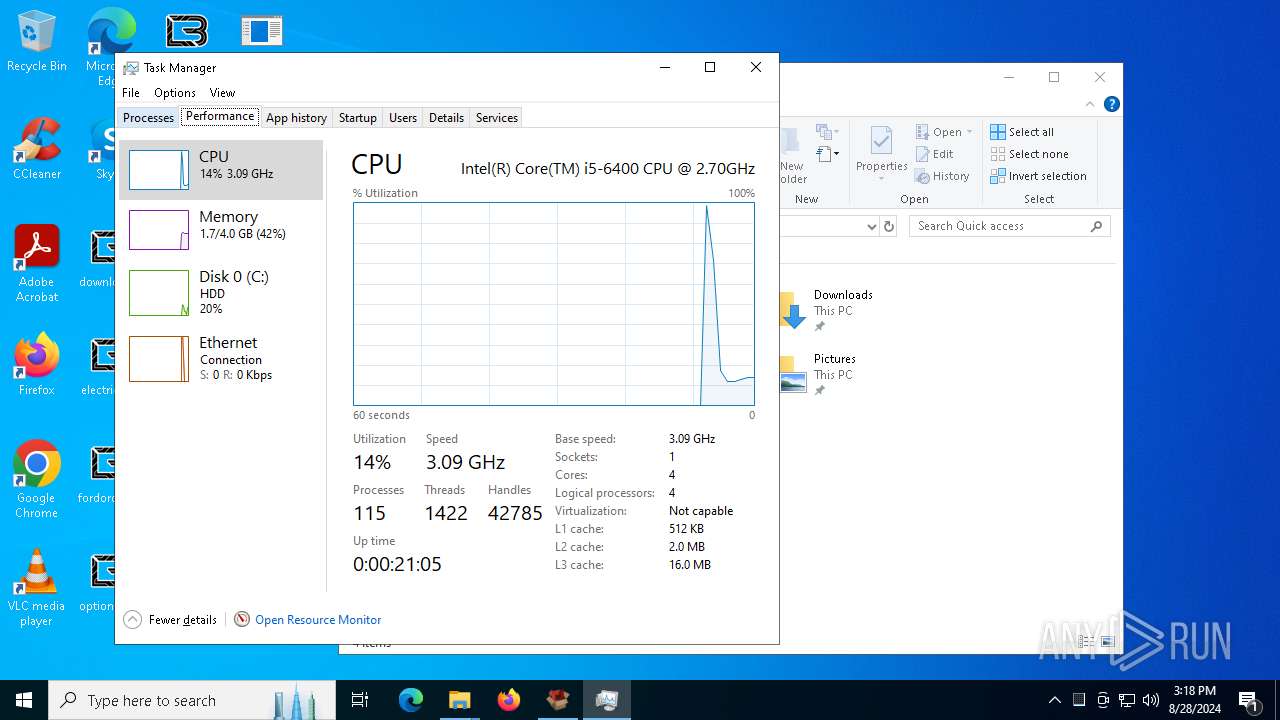Select the CPU performance graph in sidebar

(221, 170)
